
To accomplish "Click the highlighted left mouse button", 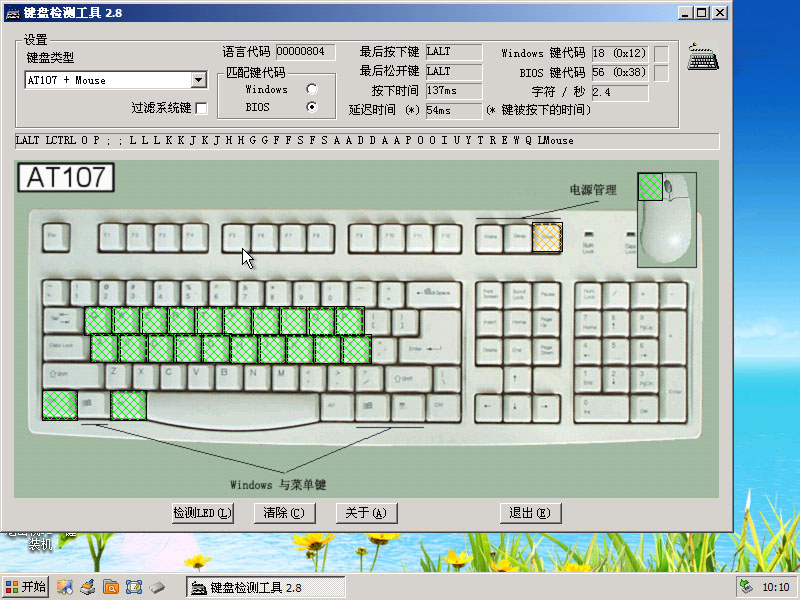I will 651,187.
